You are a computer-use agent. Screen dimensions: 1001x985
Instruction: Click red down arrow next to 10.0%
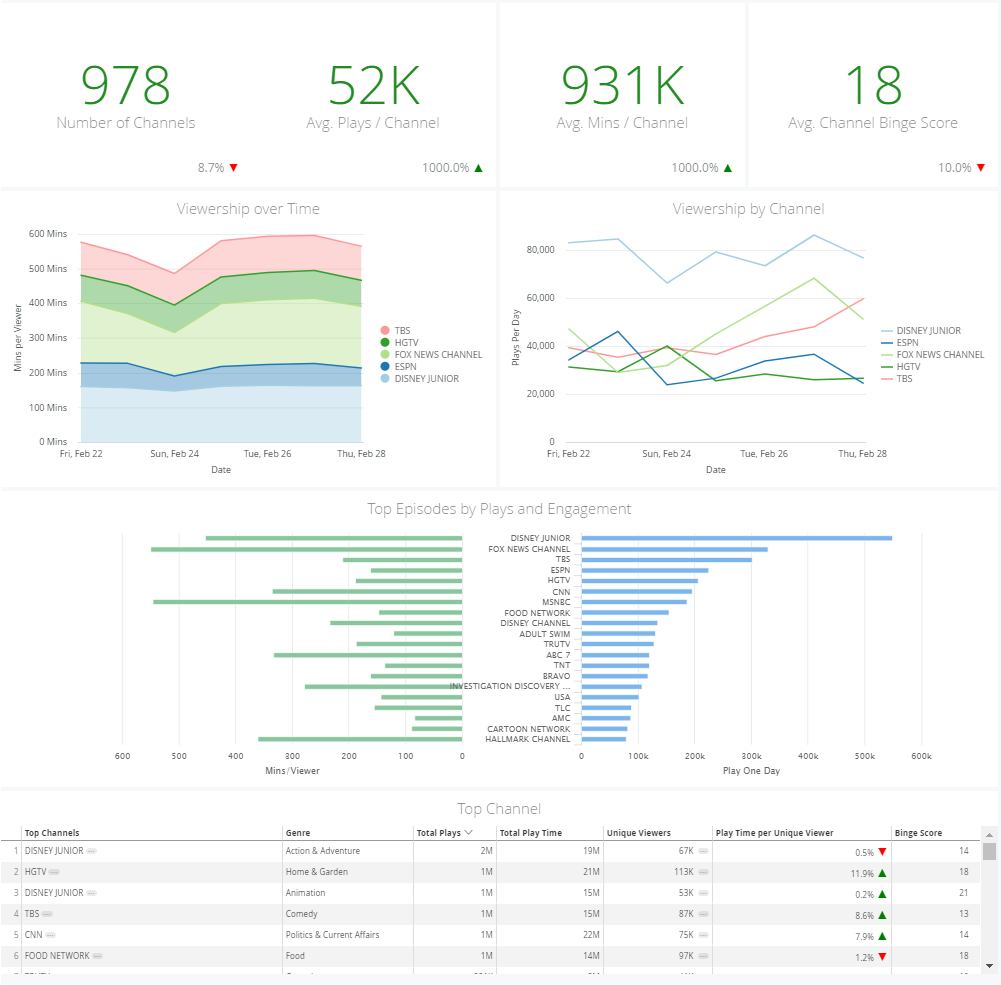[981, 168]
